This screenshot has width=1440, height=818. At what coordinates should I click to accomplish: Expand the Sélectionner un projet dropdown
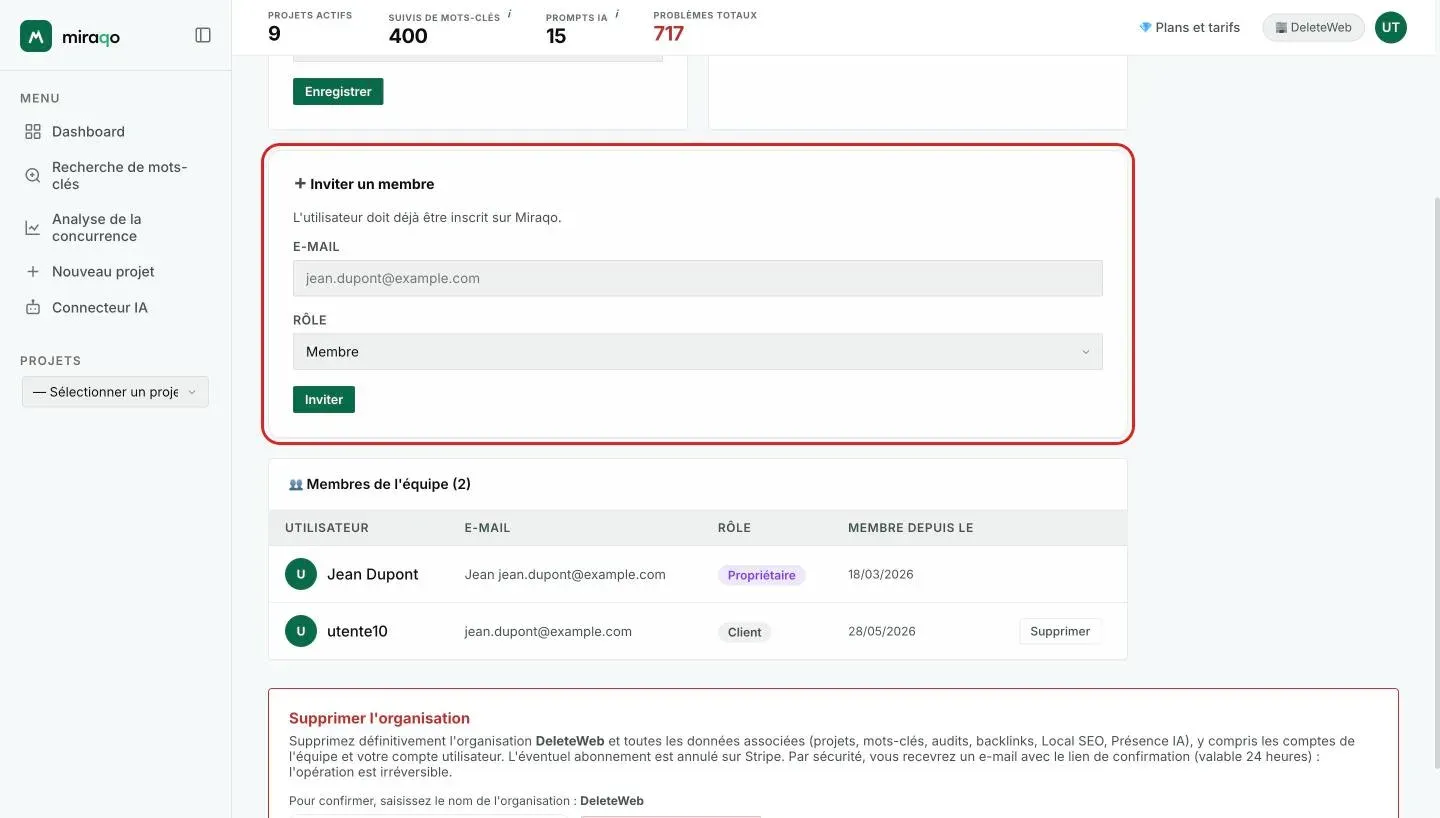pos(115,392)
